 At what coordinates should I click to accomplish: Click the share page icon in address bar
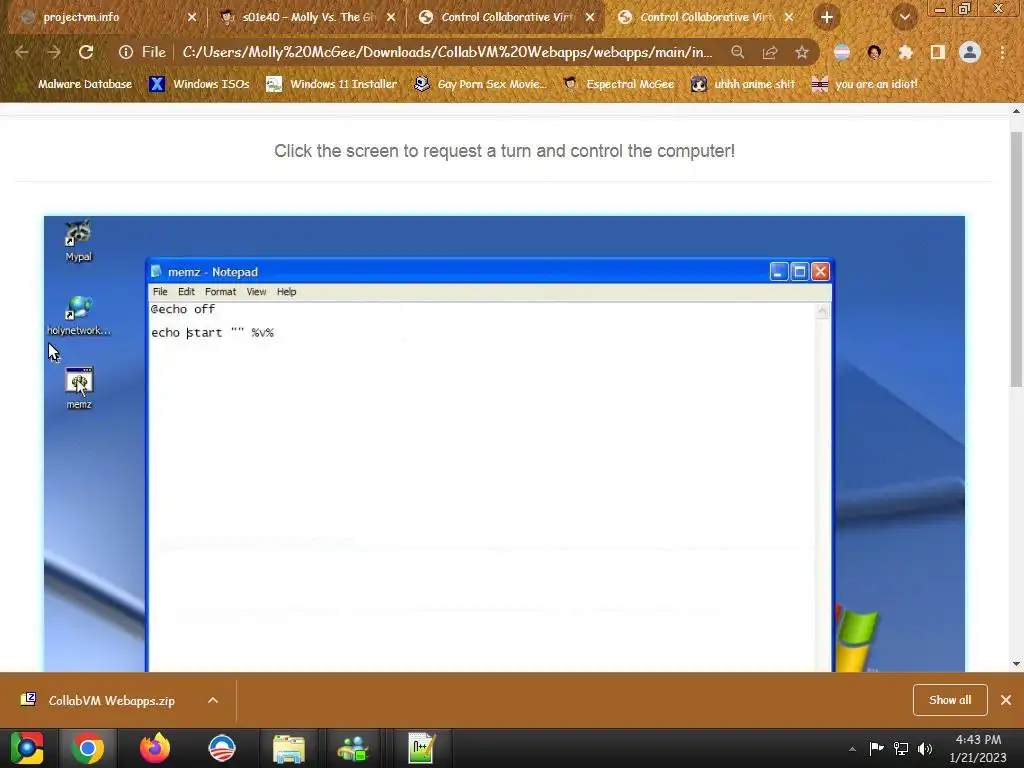(x=769, y=52)
